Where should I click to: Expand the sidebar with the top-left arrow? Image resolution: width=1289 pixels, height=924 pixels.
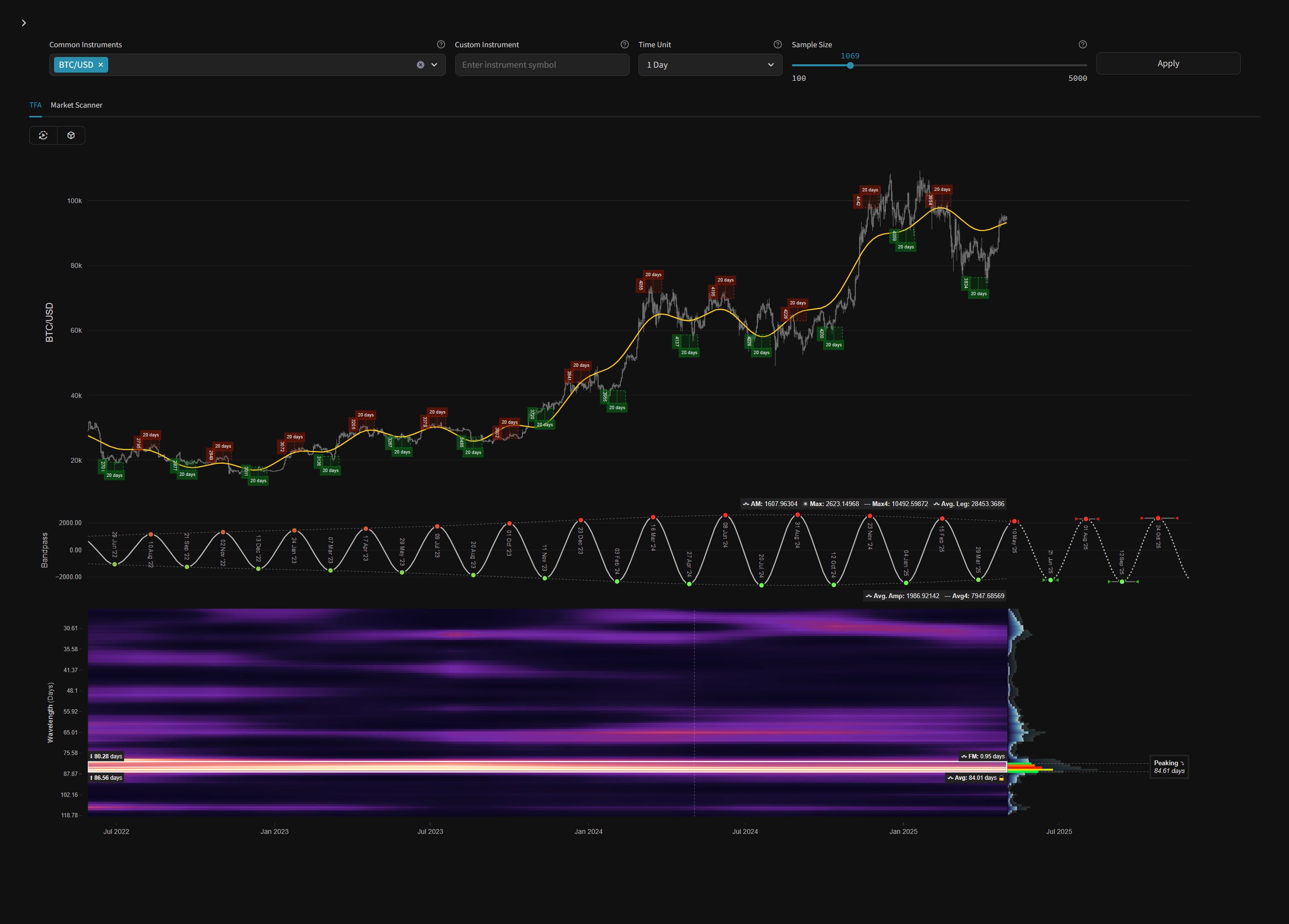pos(24,23)
